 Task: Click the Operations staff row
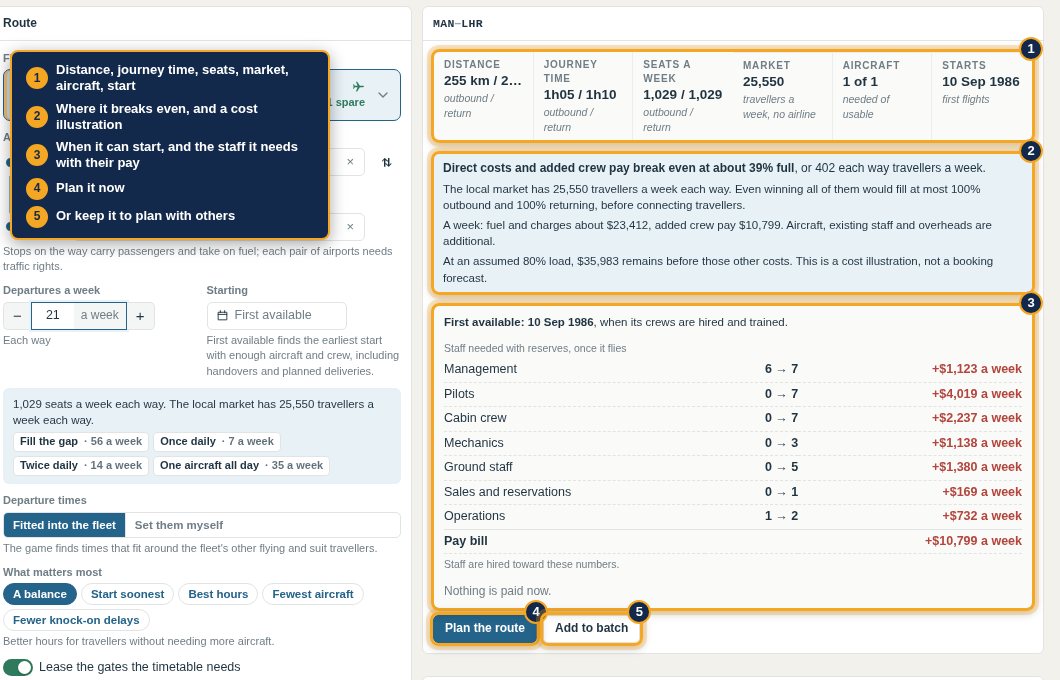coord(733,516)
